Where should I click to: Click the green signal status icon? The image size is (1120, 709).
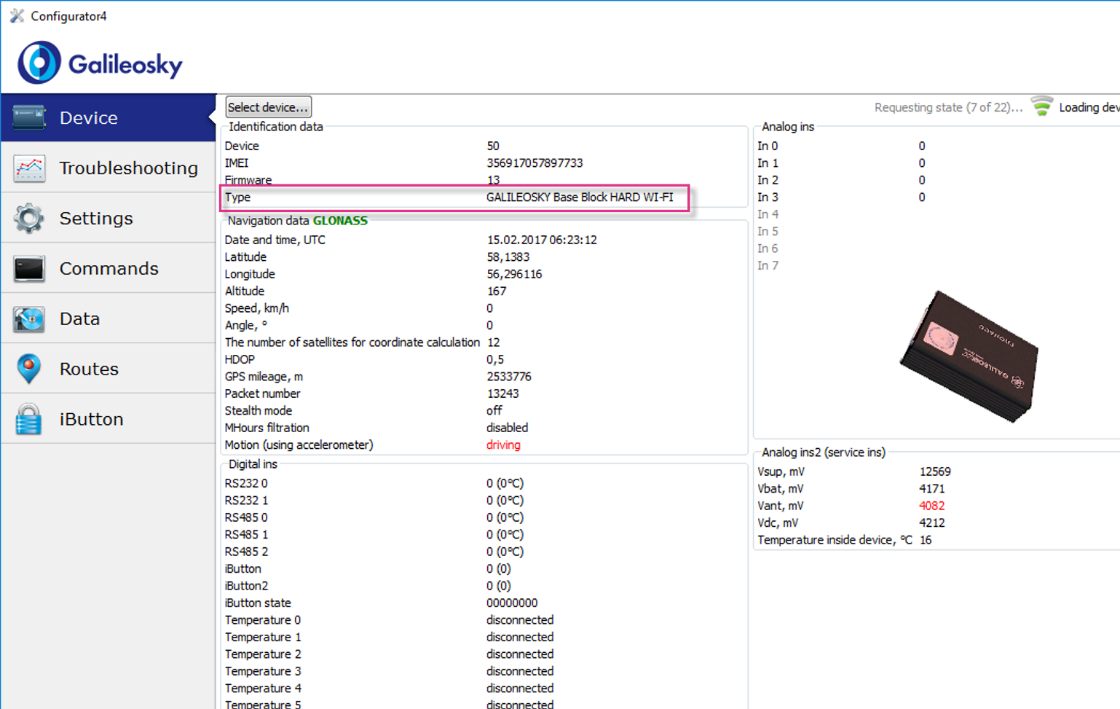point(1042,106)
